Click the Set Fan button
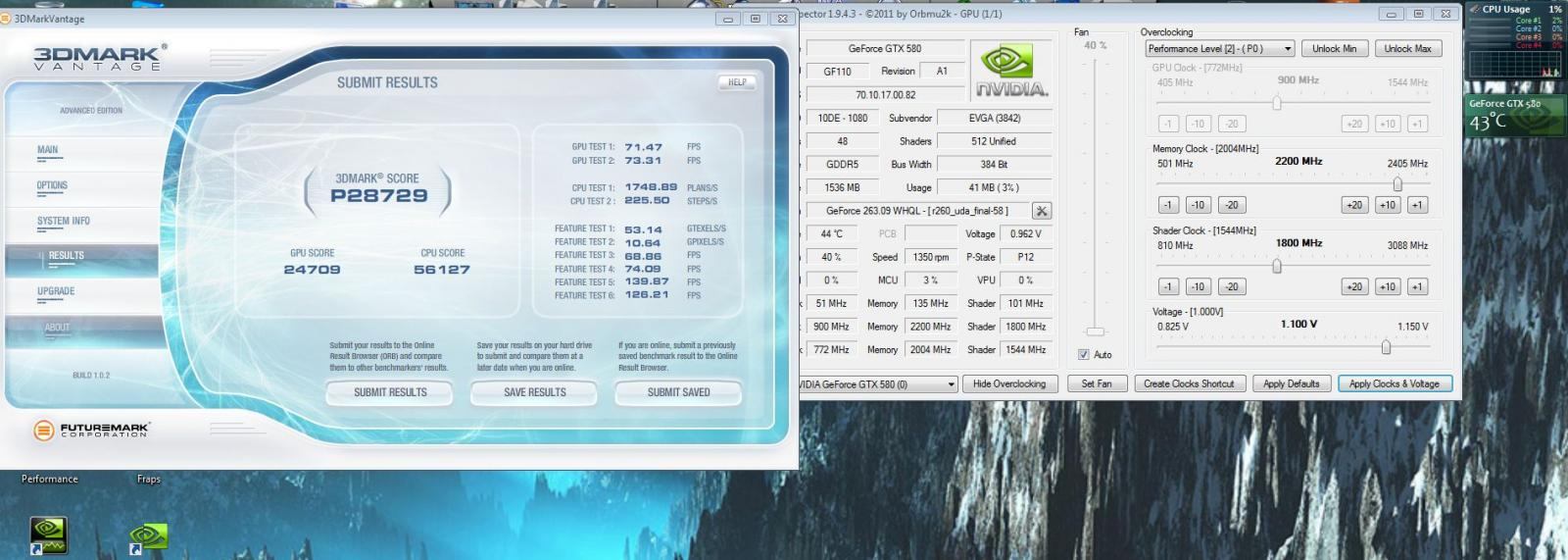This screenshot has width=1568, height=560. [1097, 384]
